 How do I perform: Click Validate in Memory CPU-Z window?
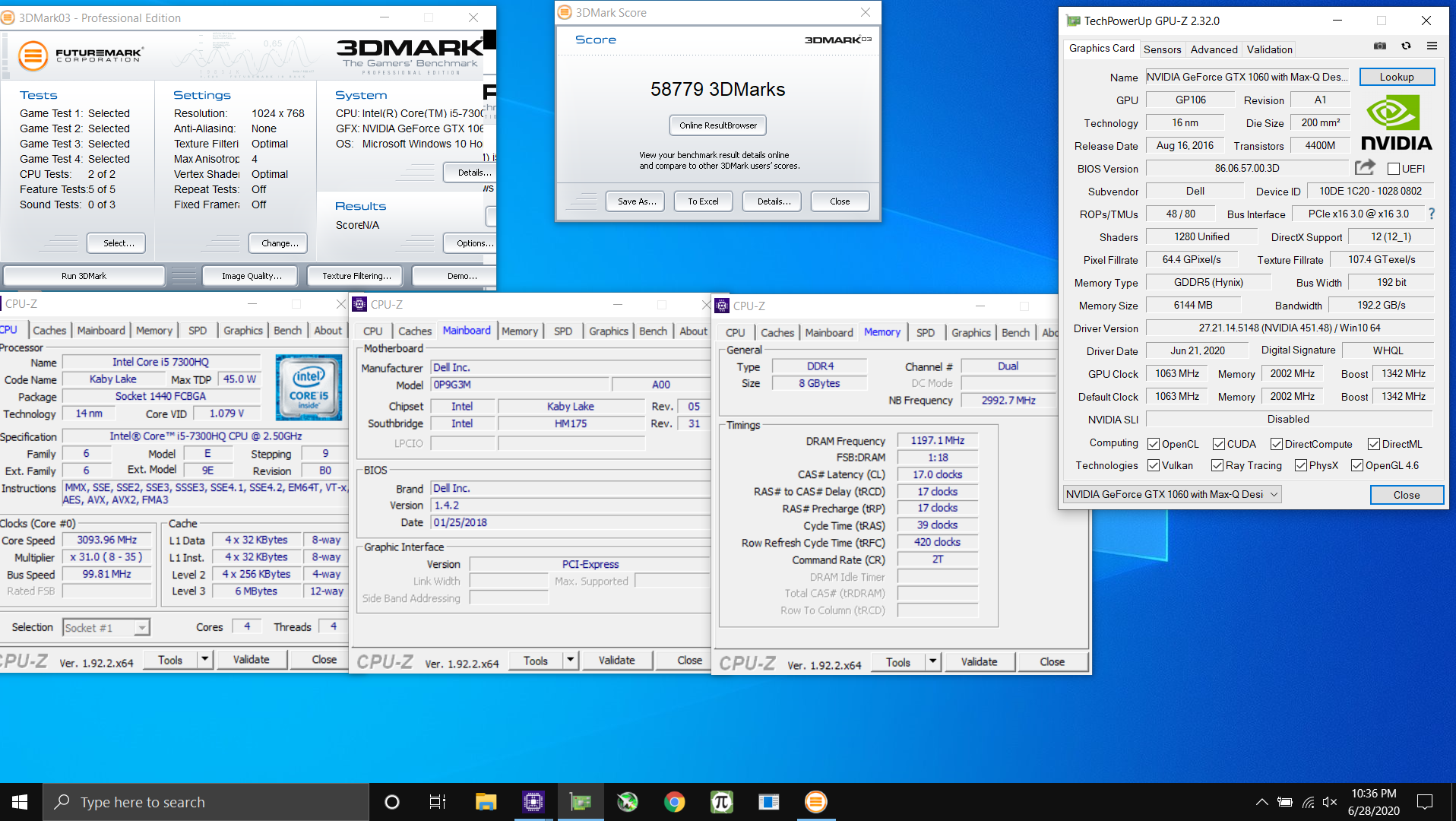[979, 661]
